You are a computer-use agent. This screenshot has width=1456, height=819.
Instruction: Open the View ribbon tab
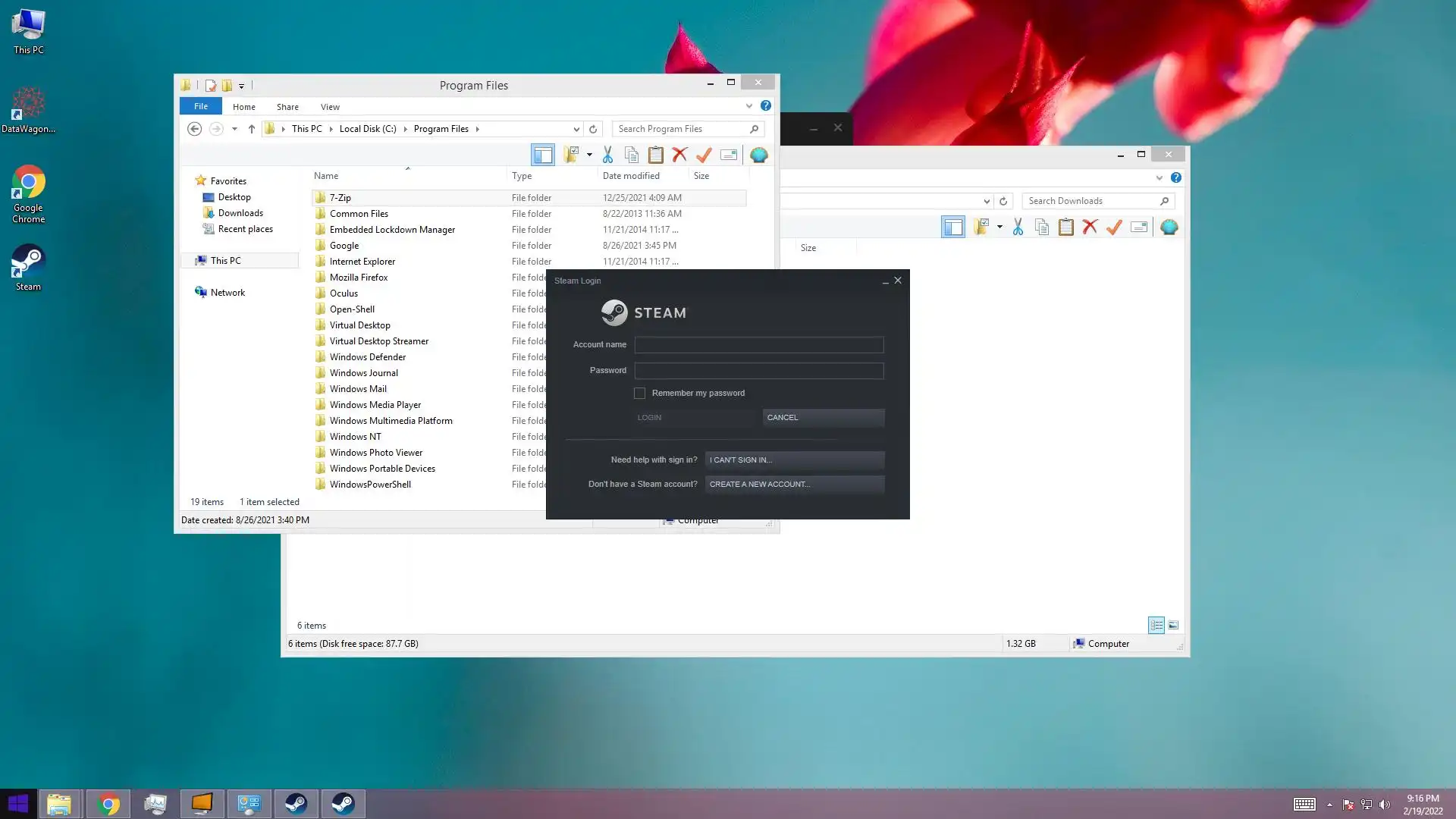tap(330, 107)
